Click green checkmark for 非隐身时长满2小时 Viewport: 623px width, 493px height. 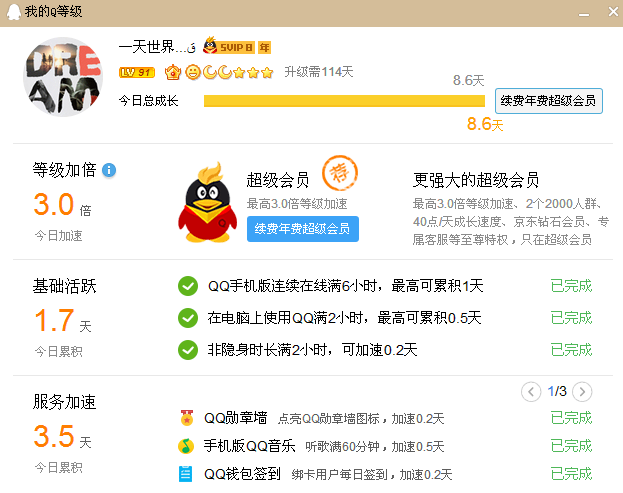188,350
